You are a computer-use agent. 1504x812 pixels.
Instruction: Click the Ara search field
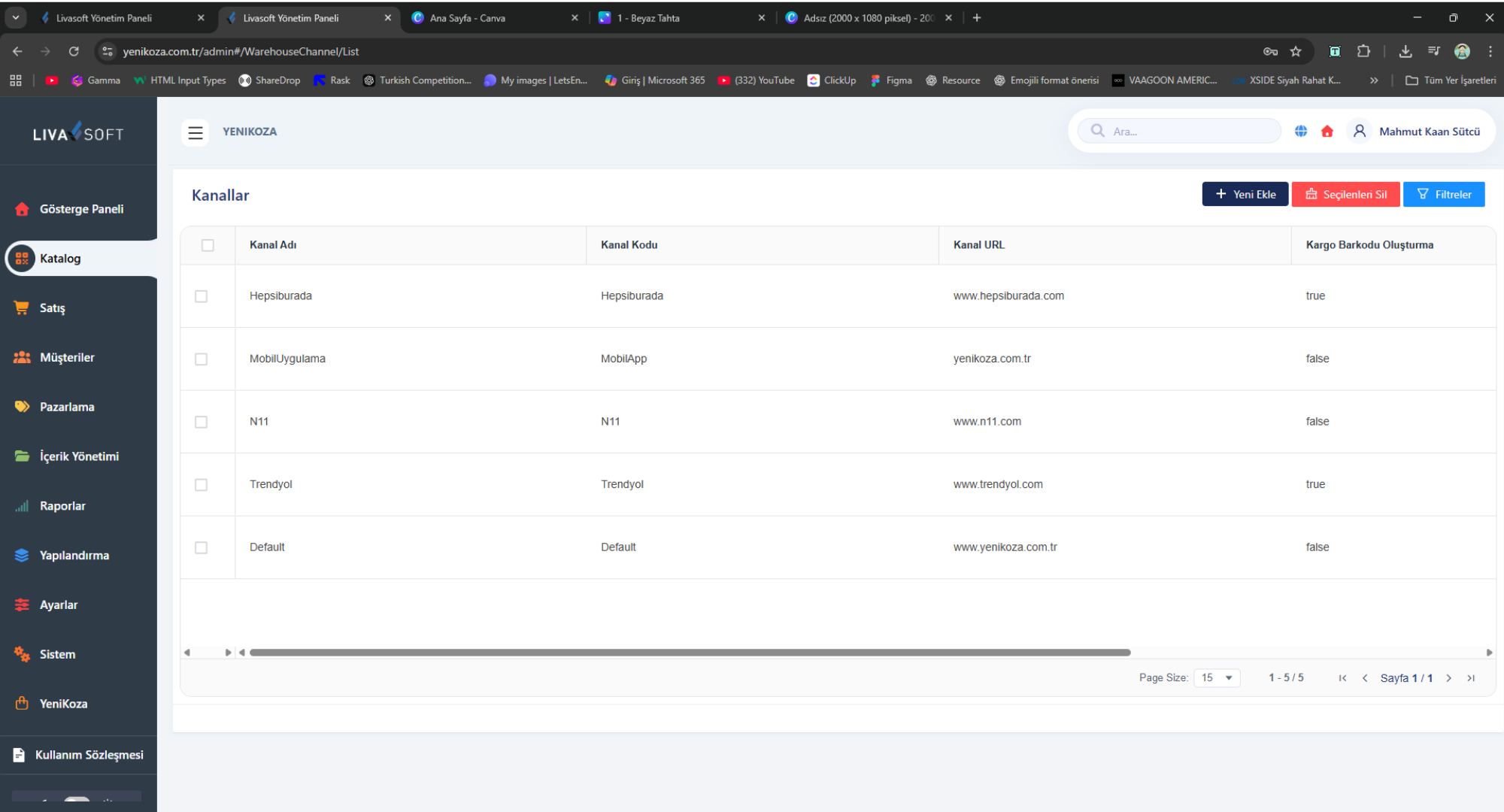pos(1192,132)
